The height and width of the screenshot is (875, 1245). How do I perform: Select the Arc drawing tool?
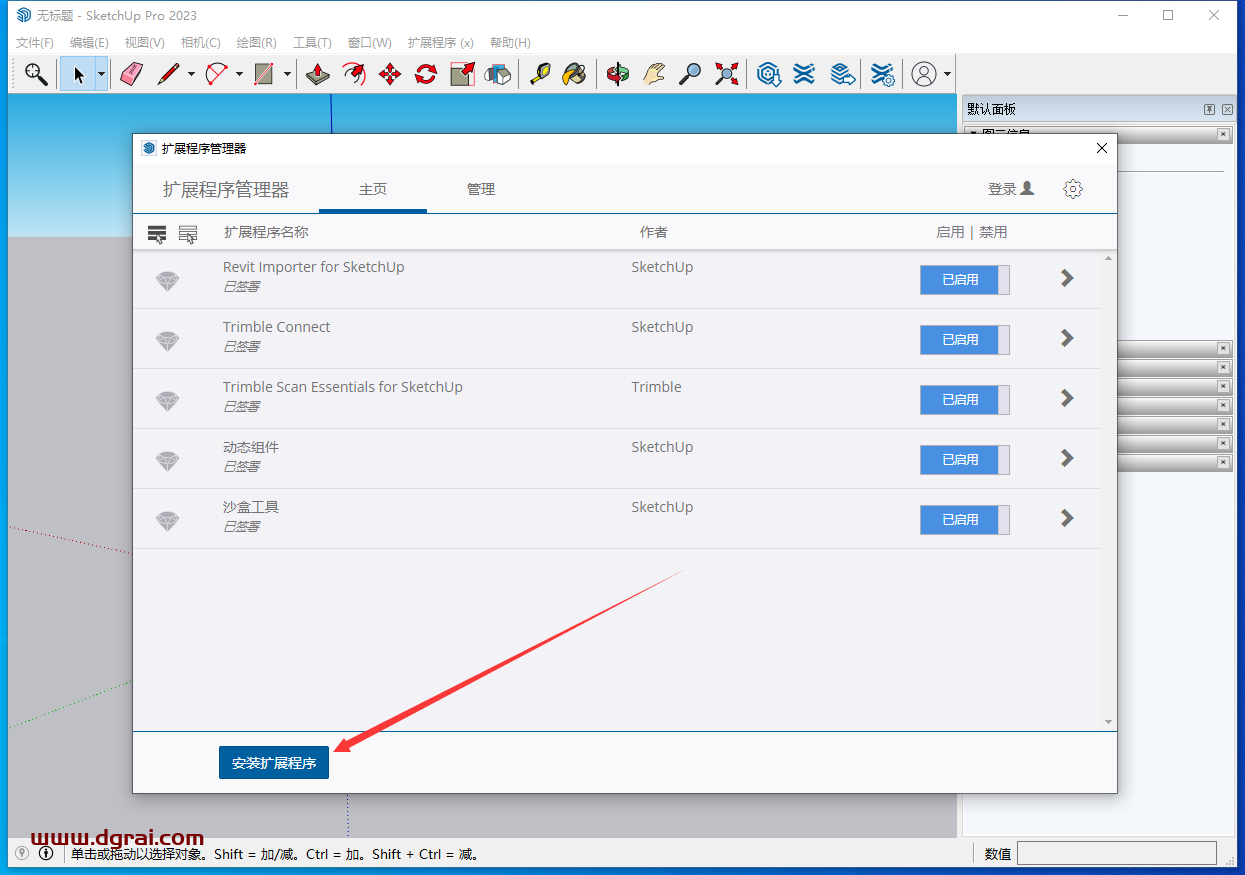pos(216,74)
